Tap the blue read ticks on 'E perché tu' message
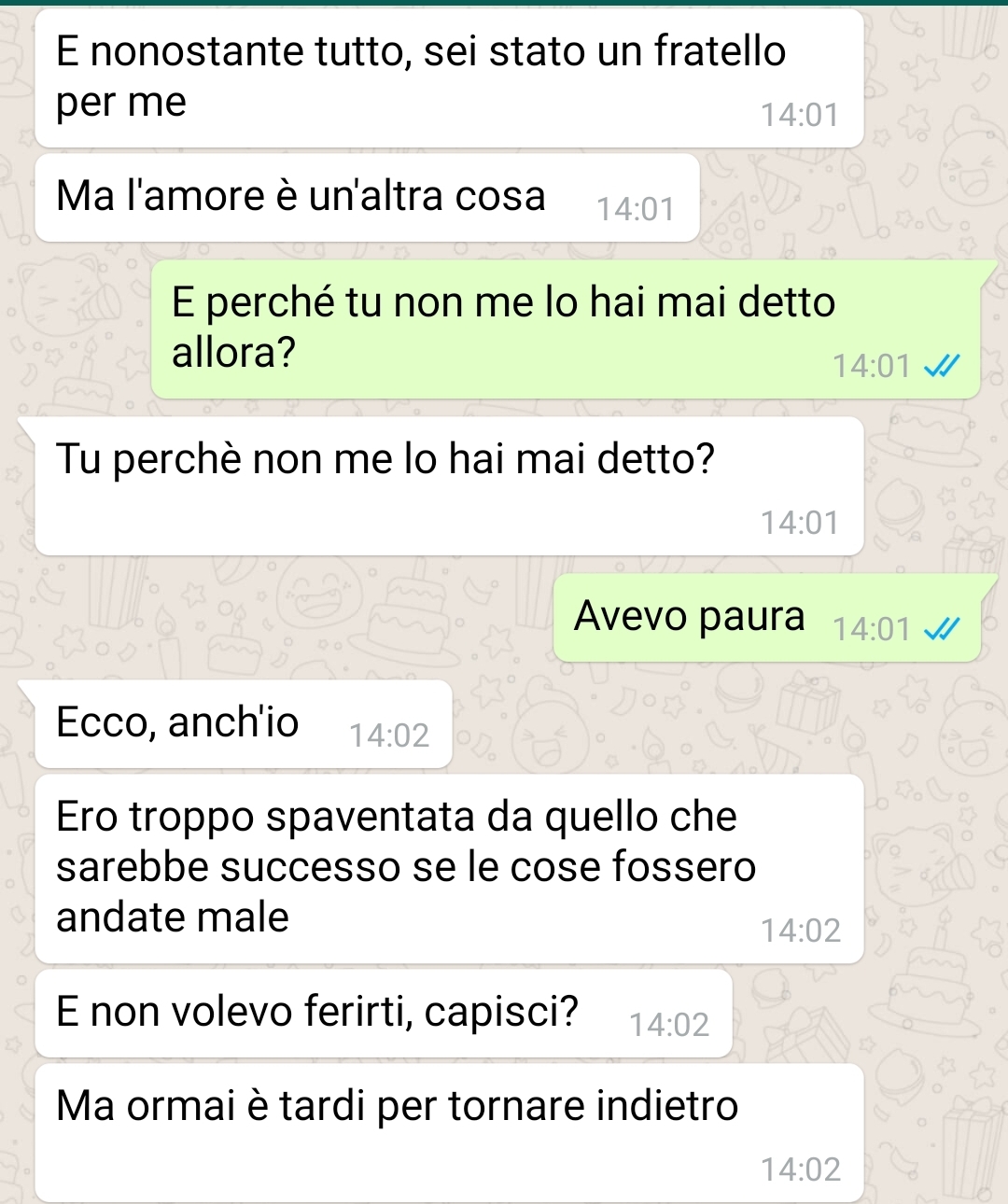Viewport: 1008px width, 1204px height. coord(941,368)
